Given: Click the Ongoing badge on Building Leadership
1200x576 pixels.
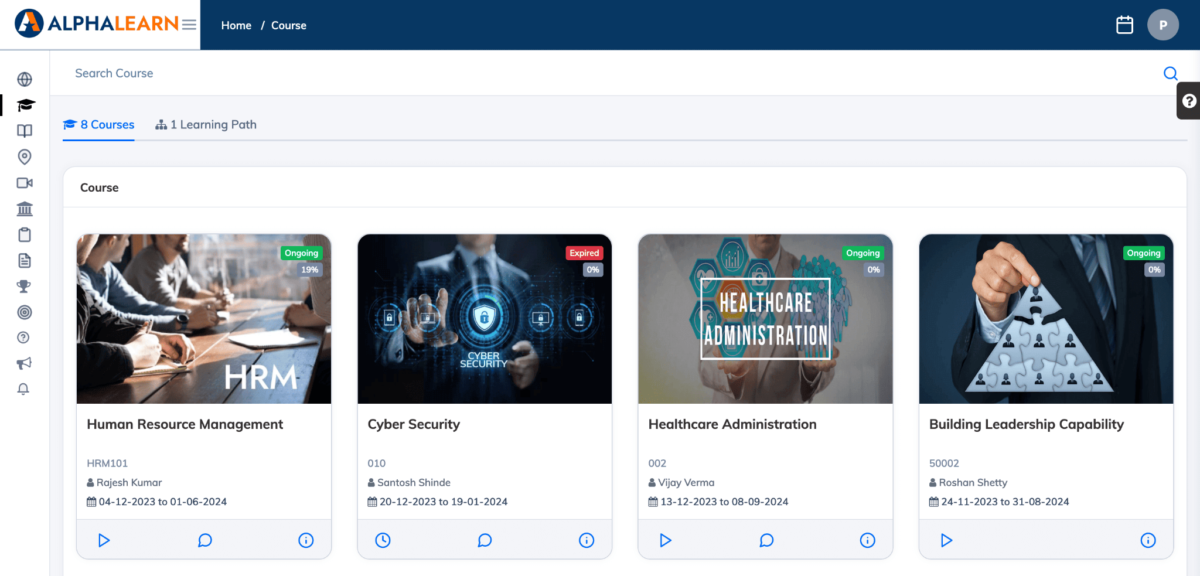Looking at the screenshot, I should 1143,253.
